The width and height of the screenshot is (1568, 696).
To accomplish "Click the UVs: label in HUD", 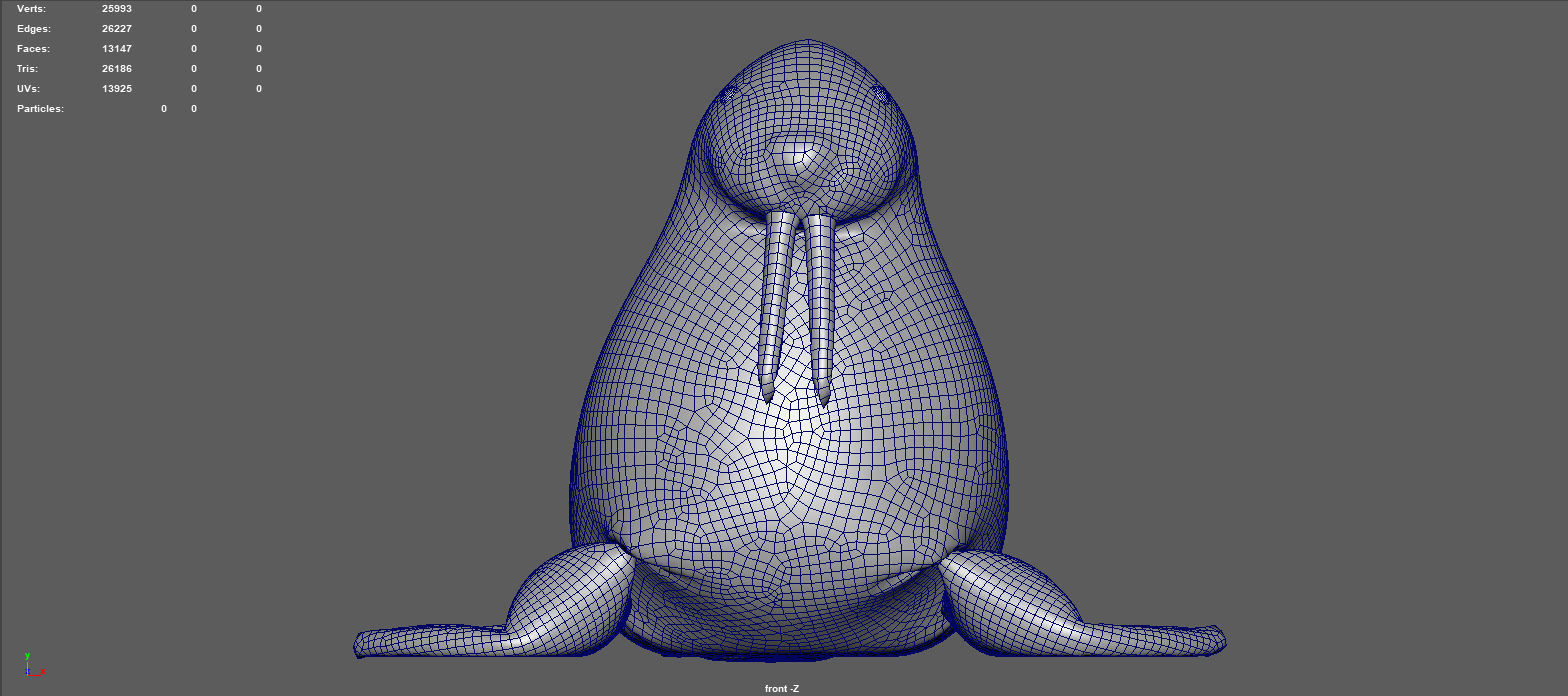I will (x=29, y=88).
